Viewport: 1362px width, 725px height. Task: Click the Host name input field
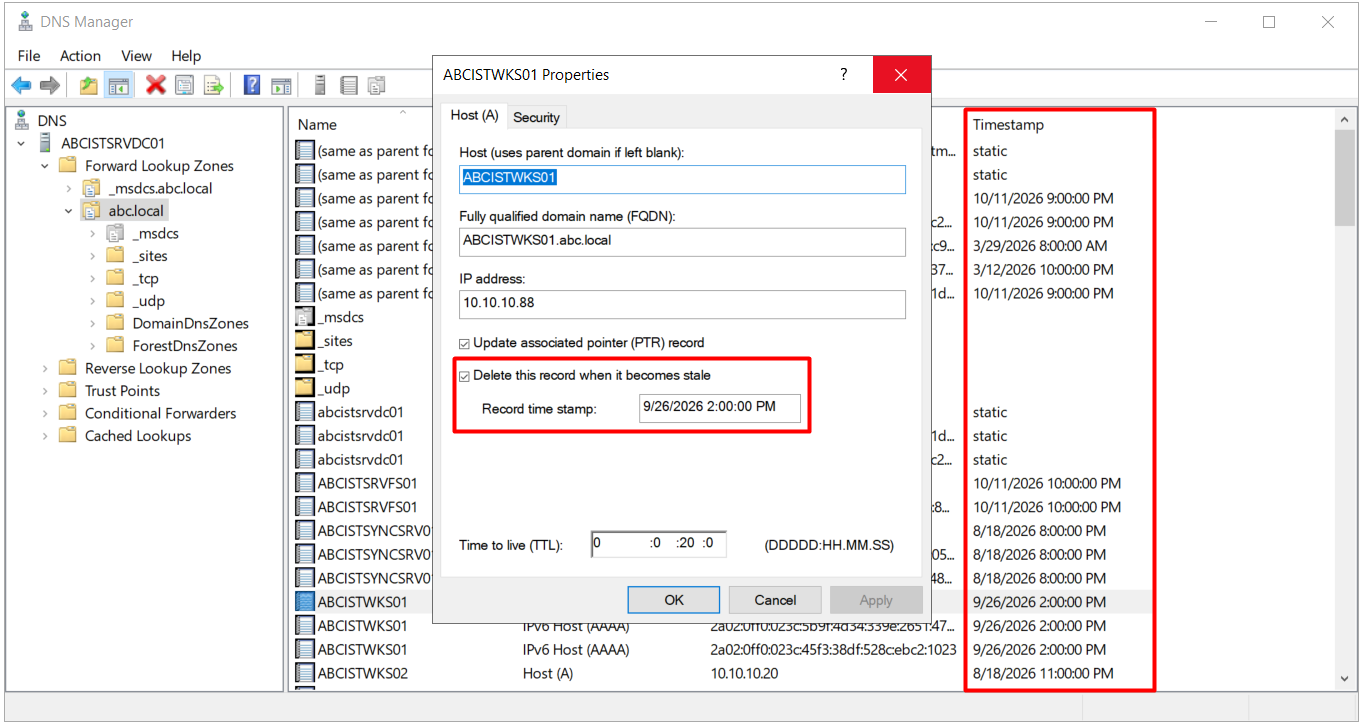pyautogui.click(x=682, y=179)
